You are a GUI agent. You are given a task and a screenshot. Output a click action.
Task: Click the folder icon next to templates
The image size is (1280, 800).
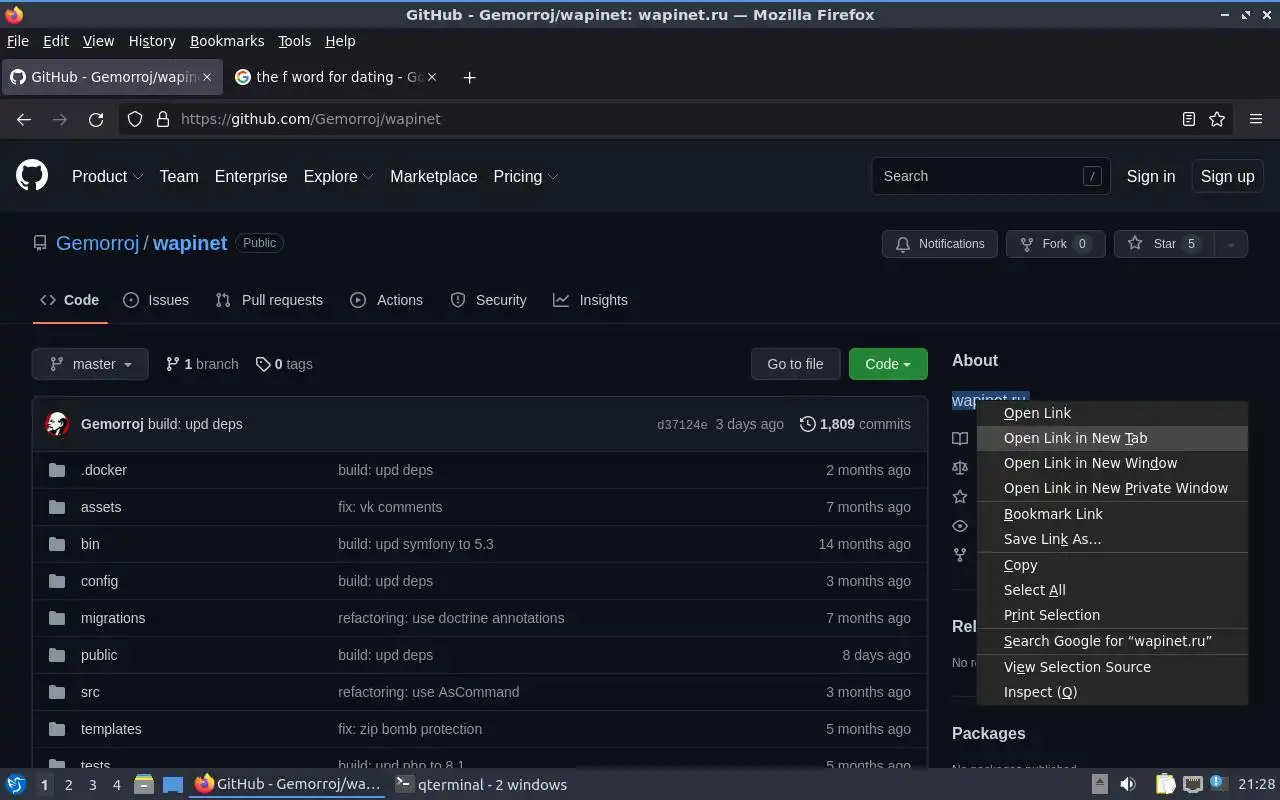point(57,729)
